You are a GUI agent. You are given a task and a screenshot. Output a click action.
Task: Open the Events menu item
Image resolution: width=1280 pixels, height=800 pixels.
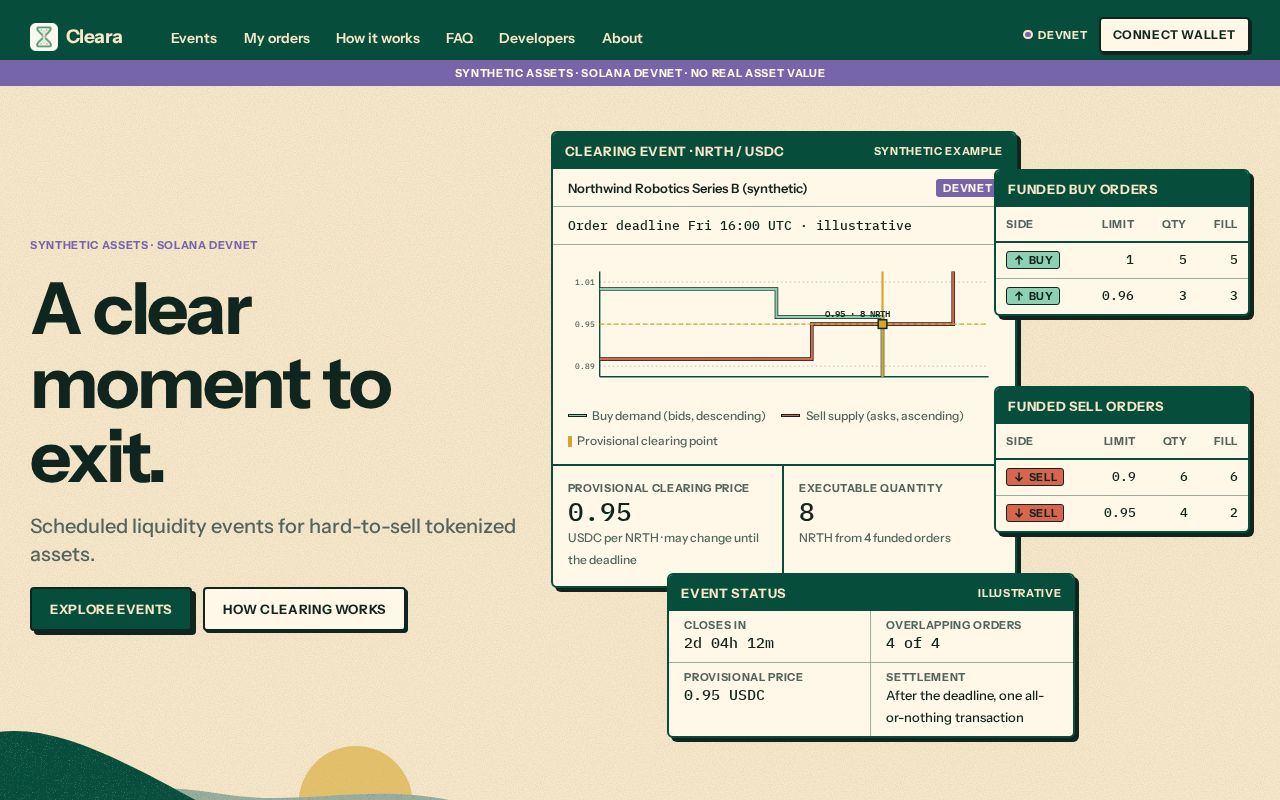point(194,38)
